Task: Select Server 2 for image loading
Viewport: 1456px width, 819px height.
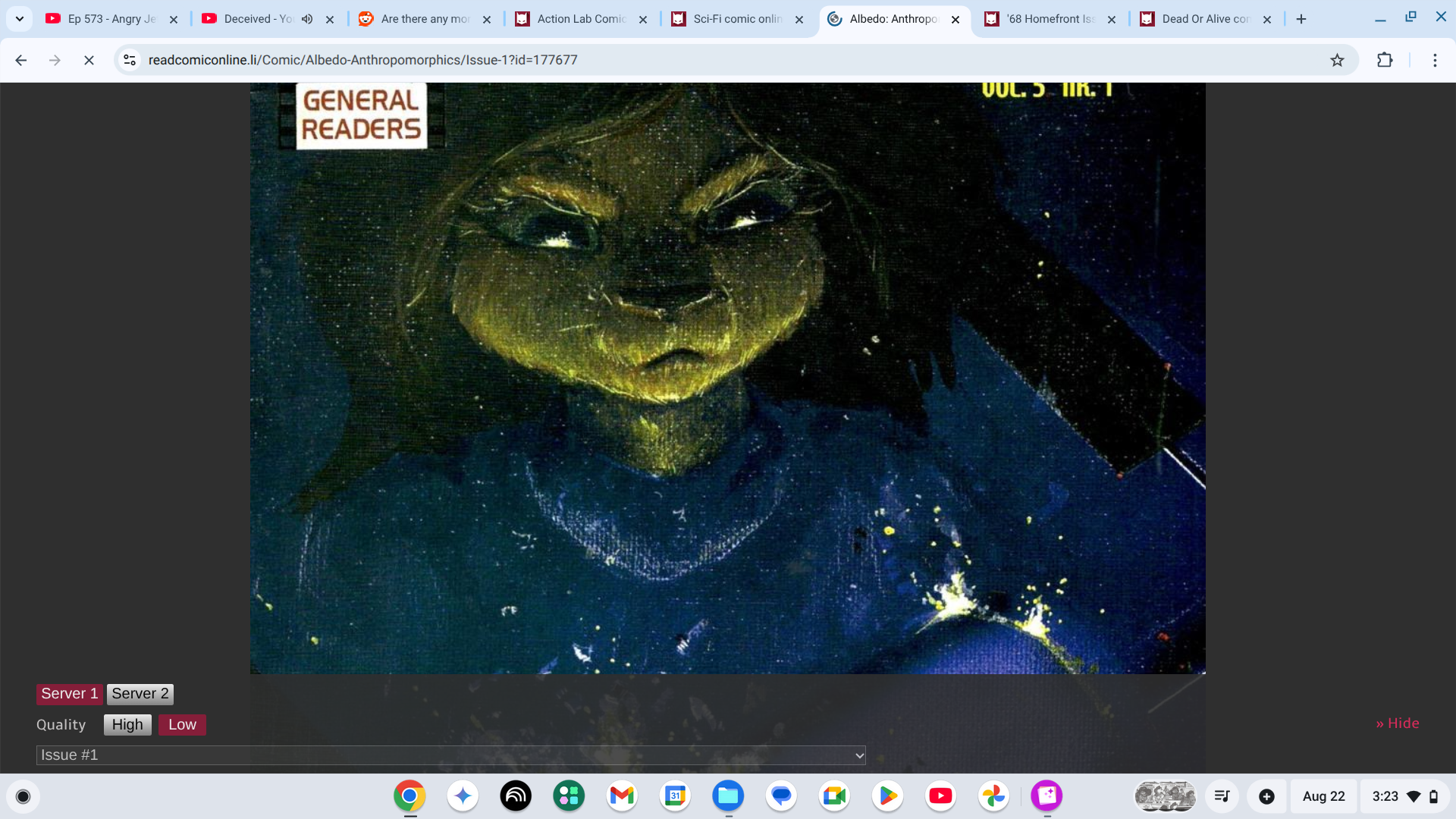Action: (140, 694)
